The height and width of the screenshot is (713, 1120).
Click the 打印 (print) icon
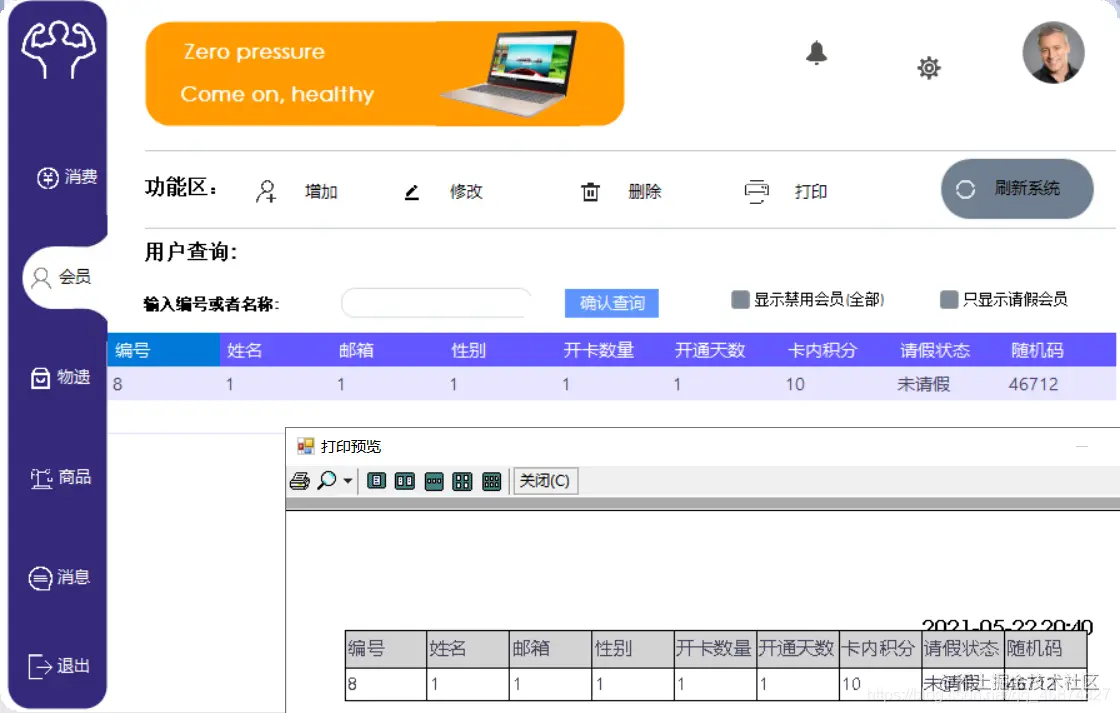[757, 191]
